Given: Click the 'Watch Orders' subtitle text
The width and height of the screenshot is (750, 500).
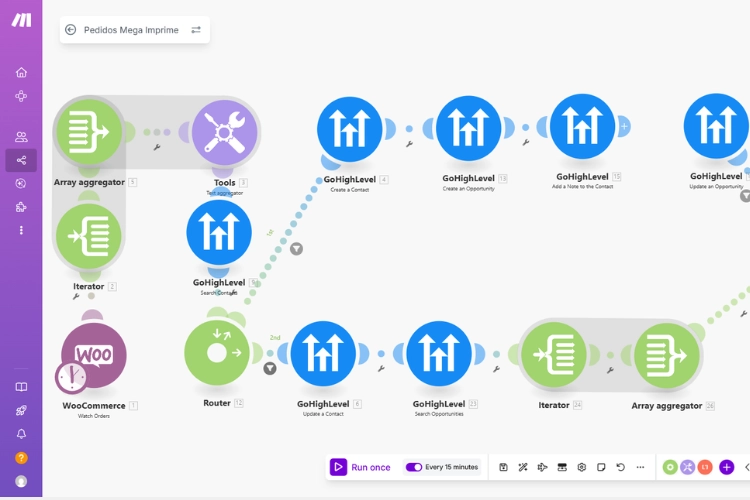Looking at the screenshot, I should (x=94, y=416).
